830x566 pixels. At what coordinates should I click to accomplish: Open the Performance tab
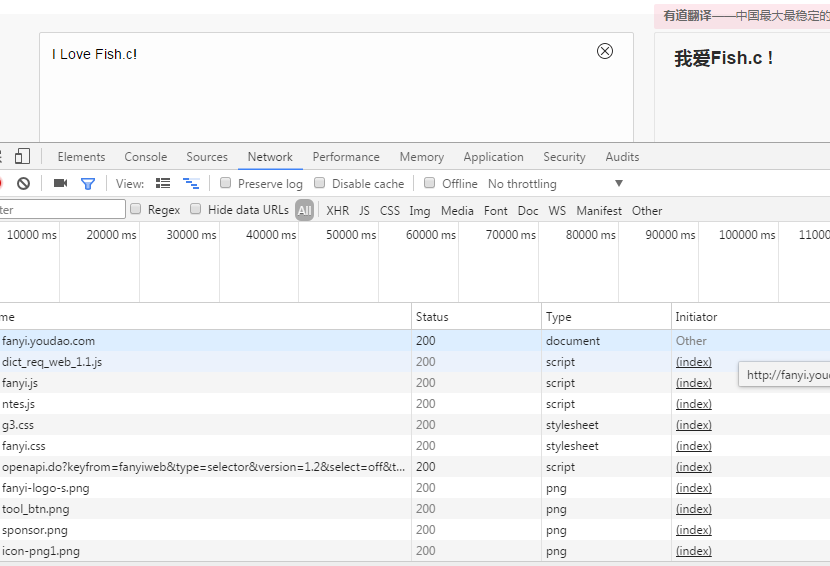point(346,157)
